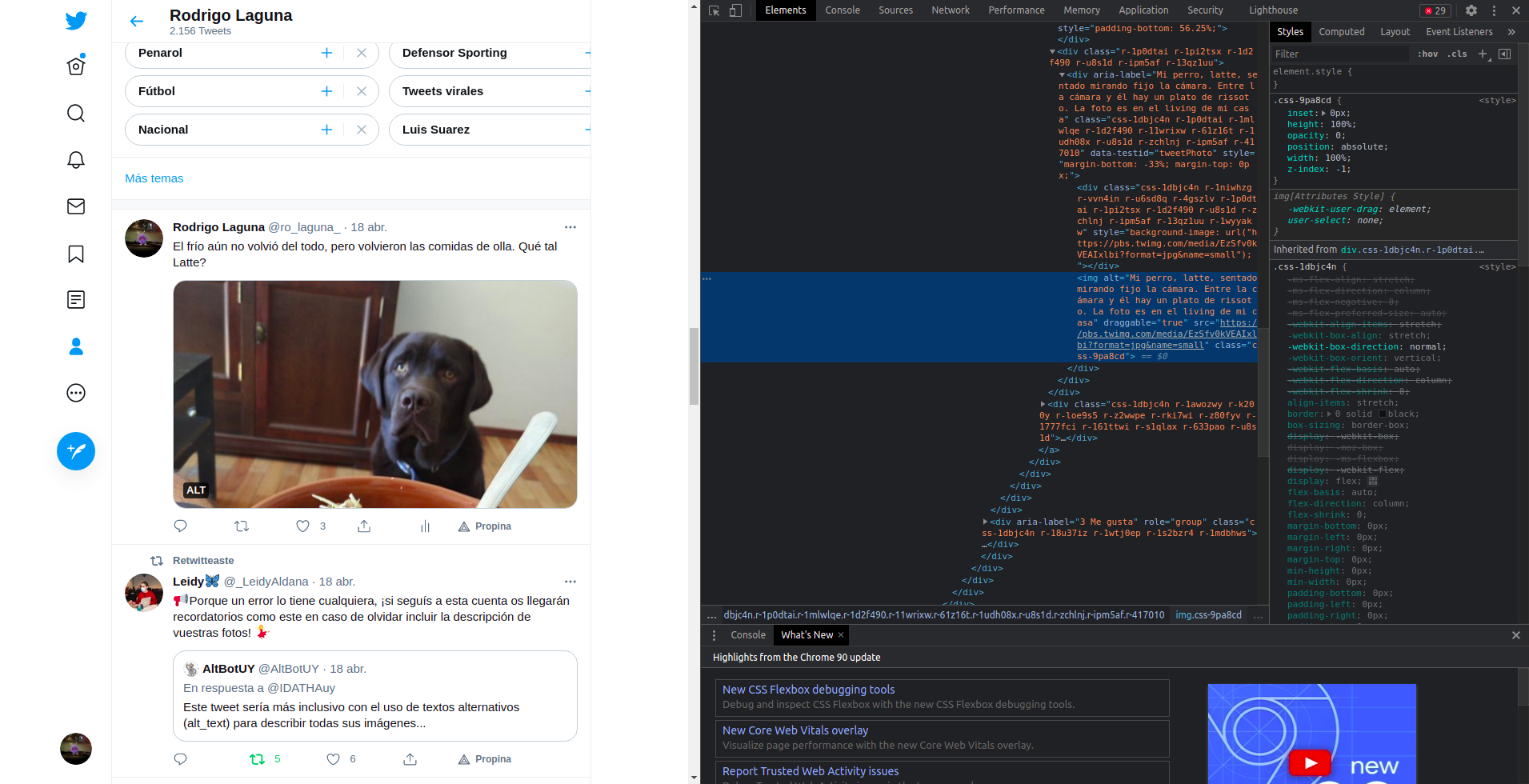Click Más temas link
The image size is (1529, 784).
tap(154, 178)
